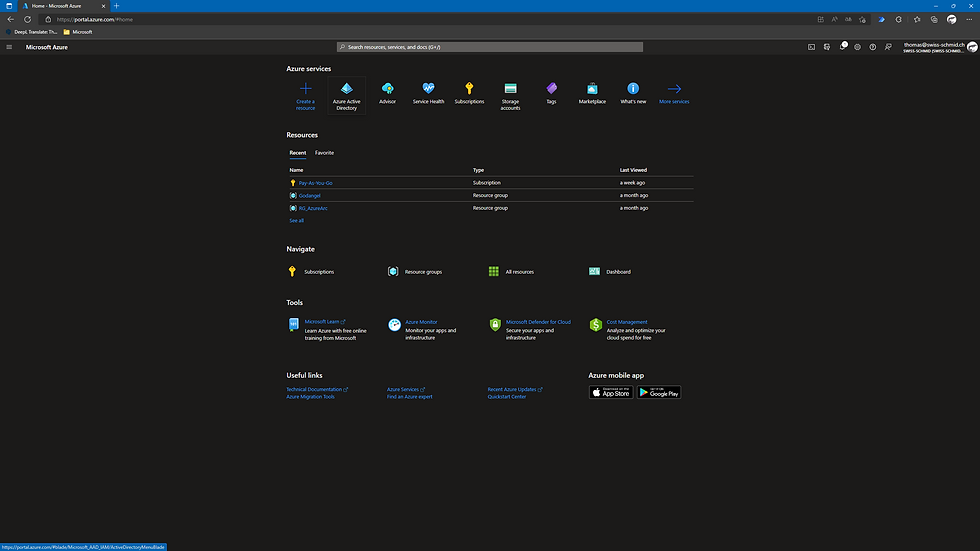Switch to the Favorite resources tab
The image size is (980, 551).
coord(324,152)
